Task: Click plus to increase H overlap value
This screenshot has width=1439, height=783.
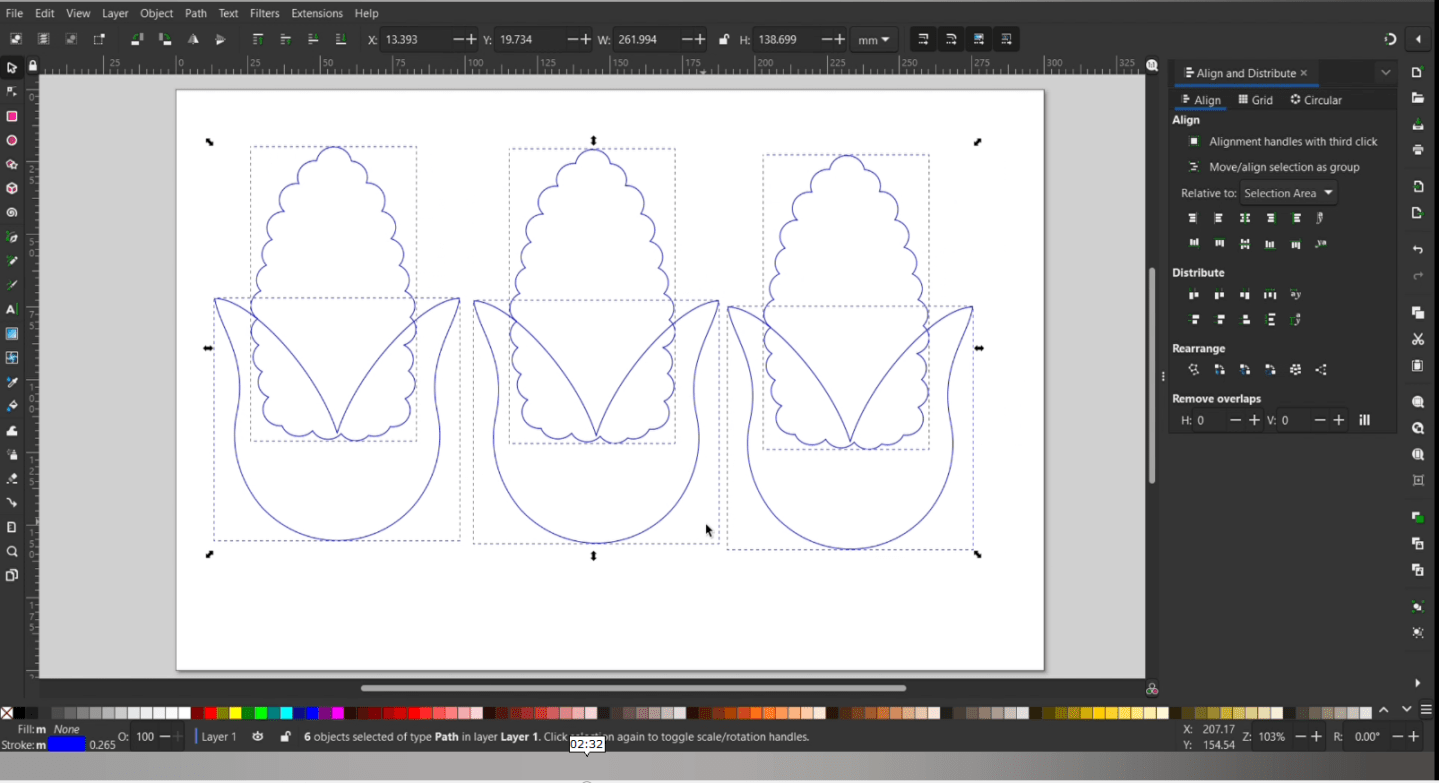Action: click(x=1252, y=420)
